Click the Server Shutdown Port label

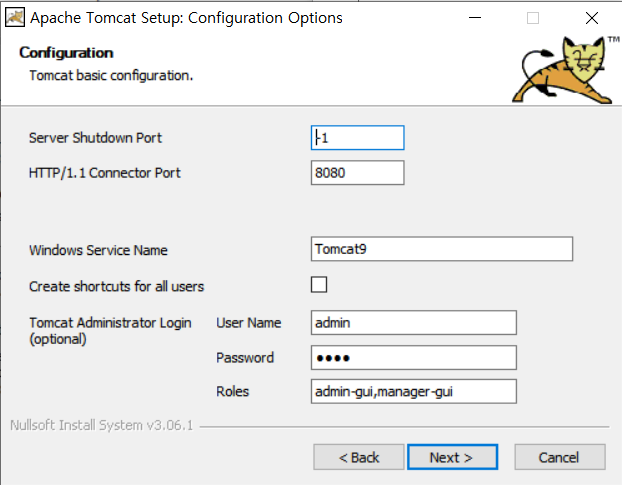(96, 138)
